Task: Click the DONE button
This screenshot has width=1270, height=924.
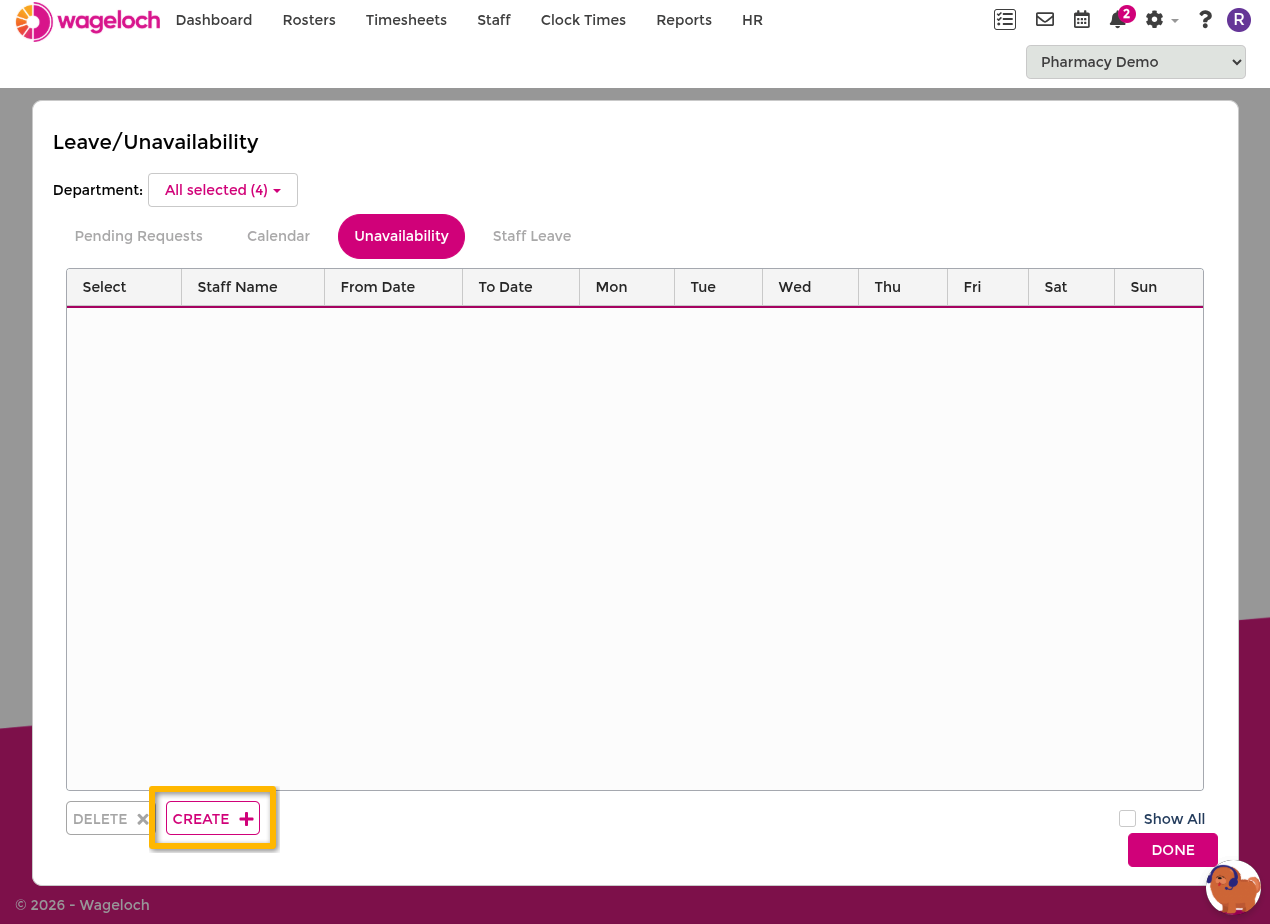Action: [x=1173, y=850]
